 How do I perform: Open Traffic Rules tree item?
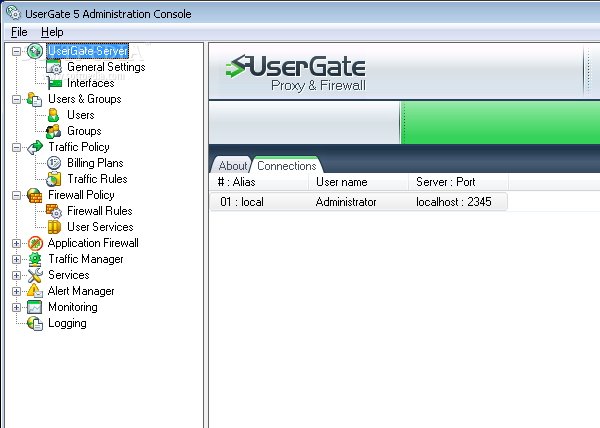[x=97, y=179]
